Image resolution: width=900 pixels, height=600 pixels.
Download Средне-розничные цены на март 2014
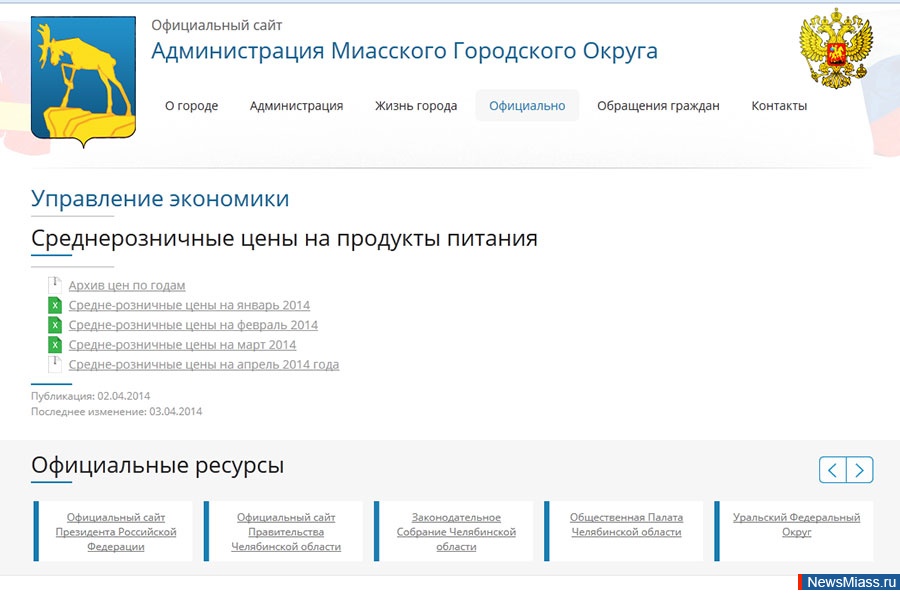[182, 345]
